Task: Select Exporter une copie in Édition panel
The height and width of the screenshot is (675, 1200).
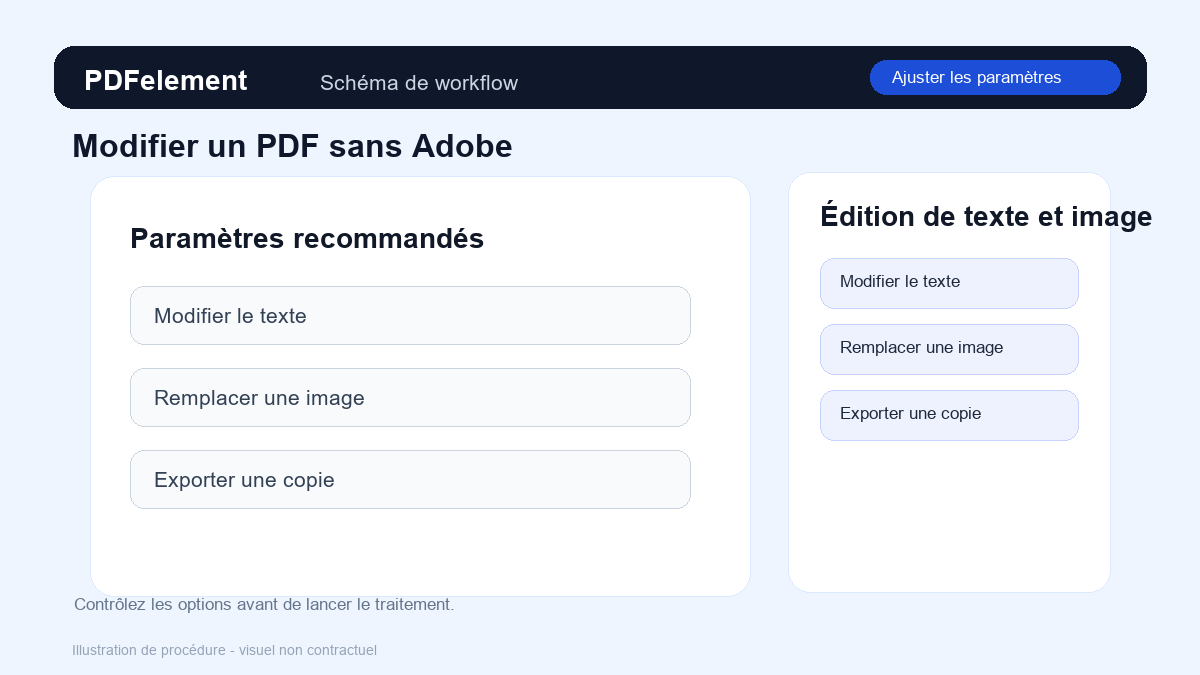Action: point(949,416)
